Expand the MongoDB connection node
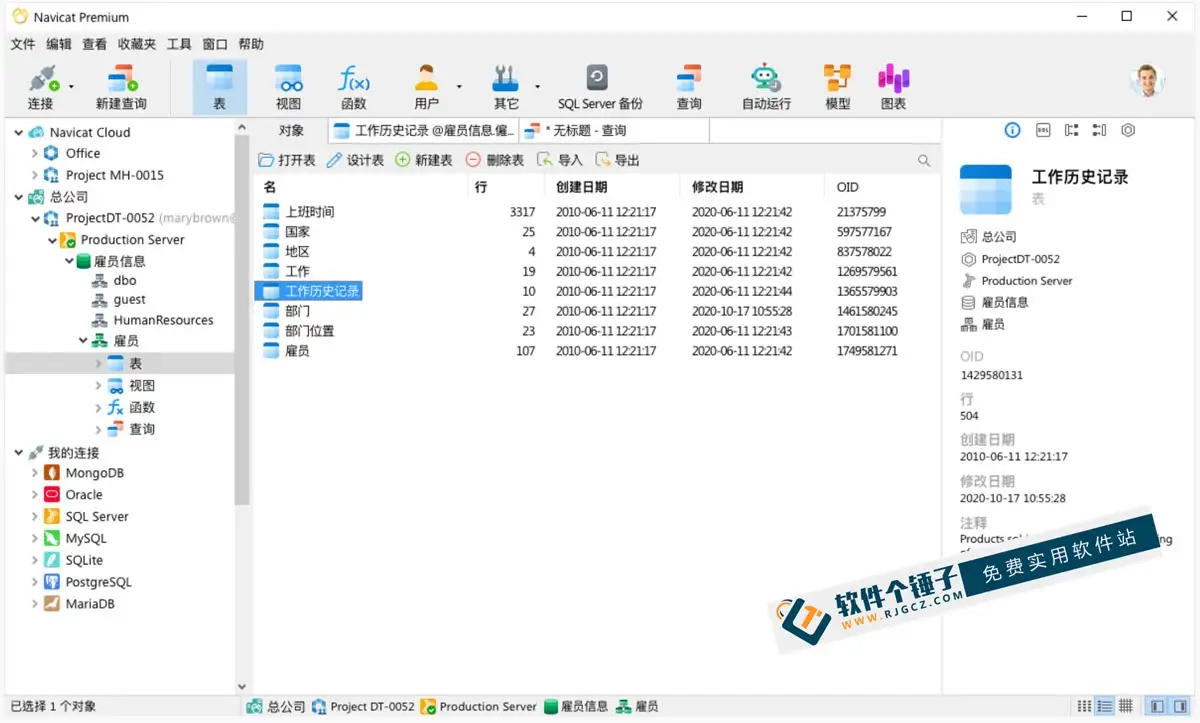The height and width of the screenshot is (723, 1200). tap(35, 473)
